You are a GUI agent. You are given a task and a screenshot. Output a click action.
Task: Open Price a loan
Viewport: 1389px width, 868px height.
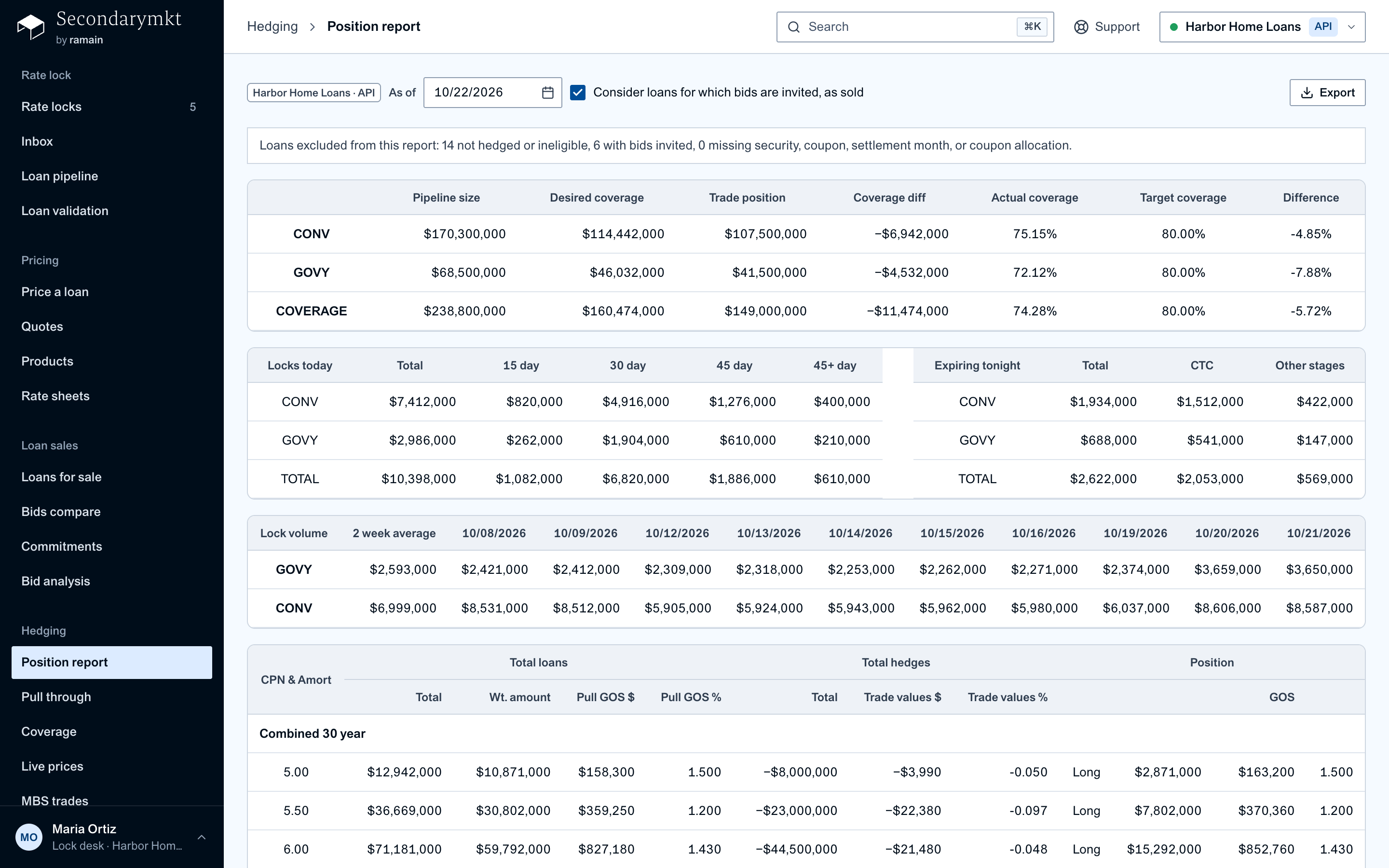pyautogui.click(x=112, y=292)
